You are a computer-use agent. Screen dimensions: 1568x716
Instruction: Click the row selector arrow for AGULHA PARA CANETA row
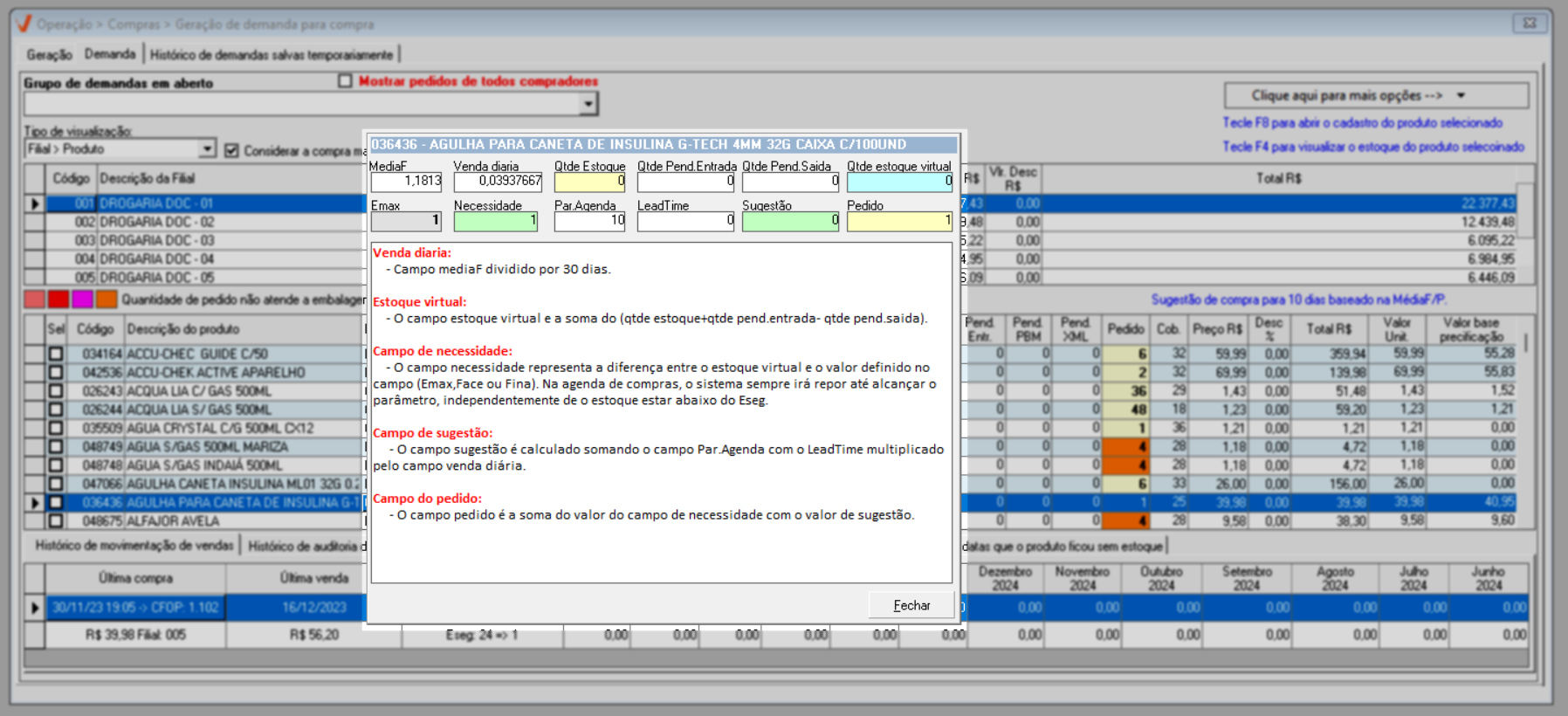(x=35, y=502)
